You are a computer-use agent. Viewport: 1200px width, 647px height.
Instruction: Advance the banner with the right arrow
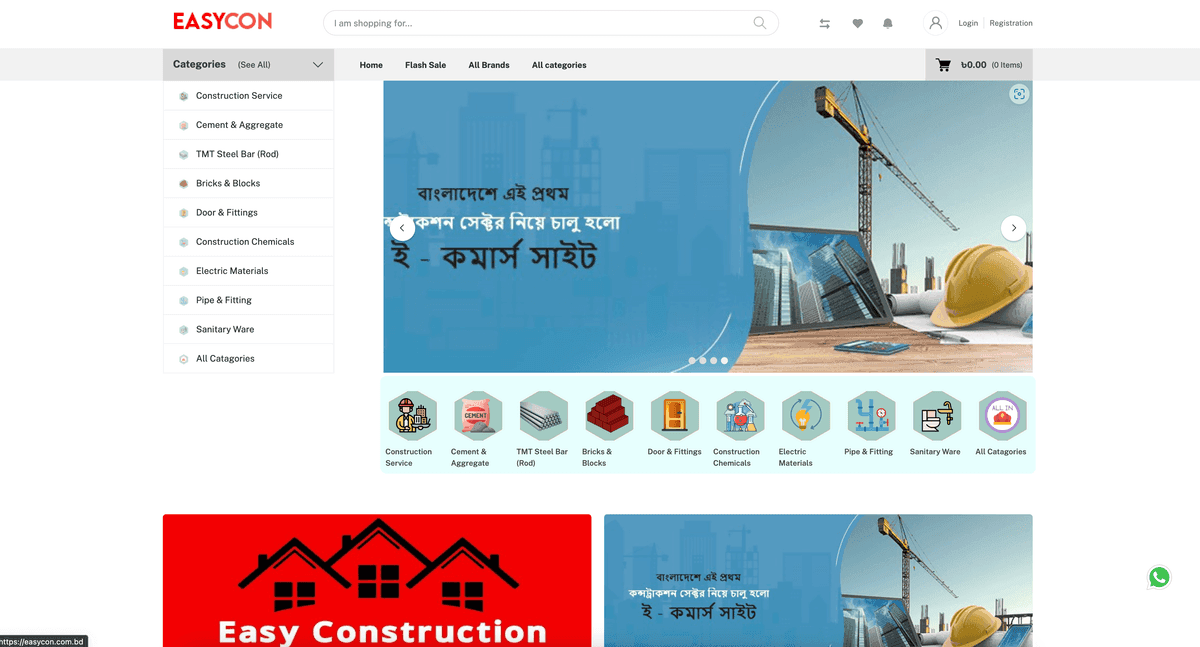[x=1013, y=228]
